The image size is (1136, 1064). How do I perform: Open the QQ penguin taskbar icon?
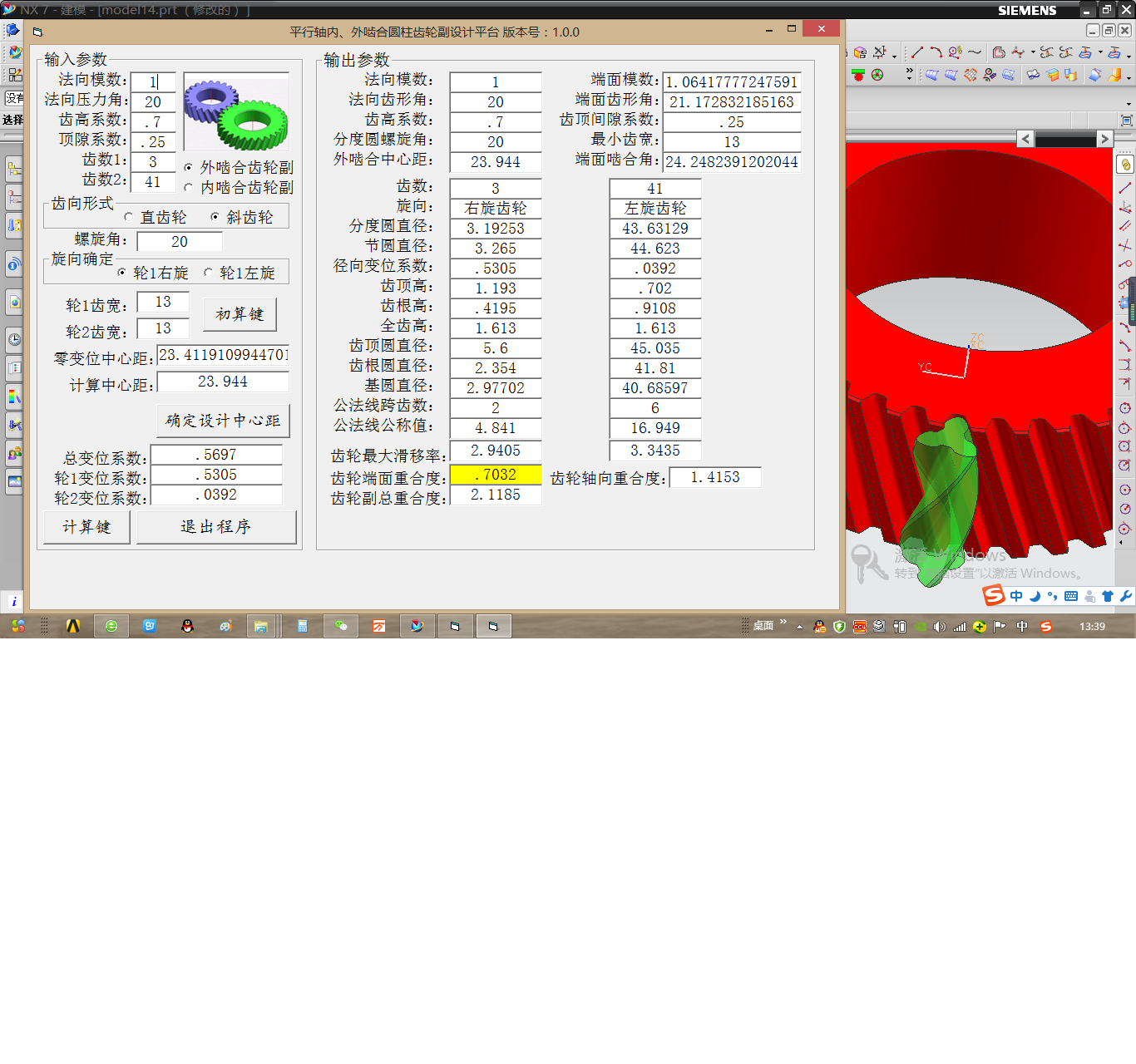click(x=188, y=626)
